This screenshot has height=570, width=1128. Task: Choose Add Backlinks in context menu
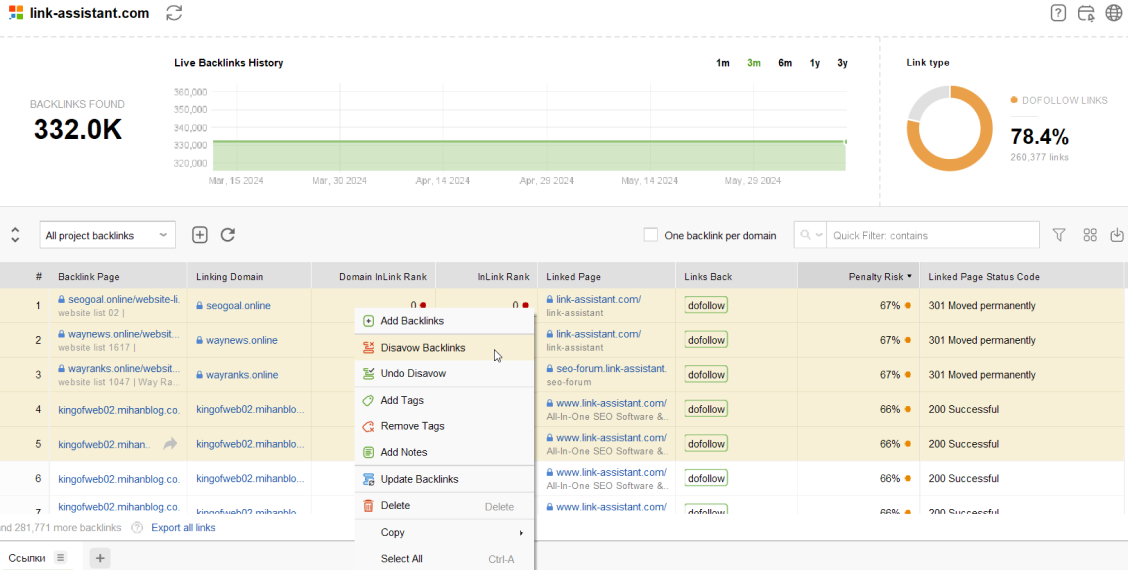(445, 321)
